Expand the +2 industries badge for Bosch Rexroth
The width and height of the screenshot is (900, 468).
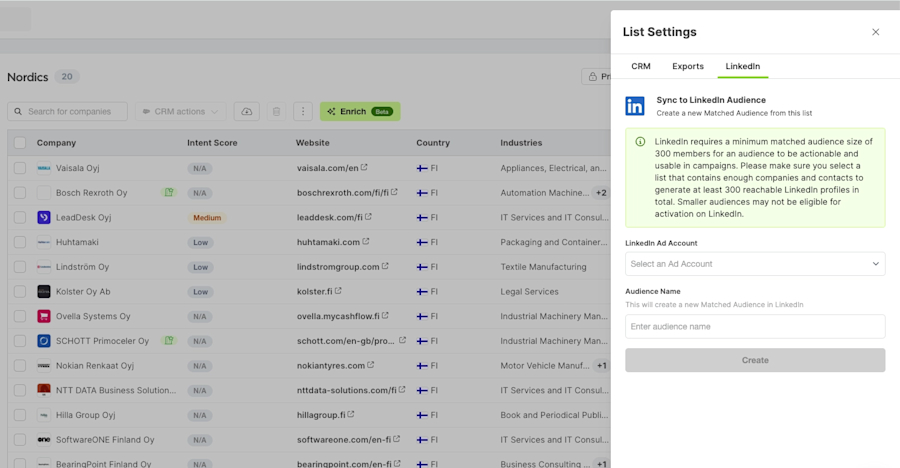[x=601, y=192]
